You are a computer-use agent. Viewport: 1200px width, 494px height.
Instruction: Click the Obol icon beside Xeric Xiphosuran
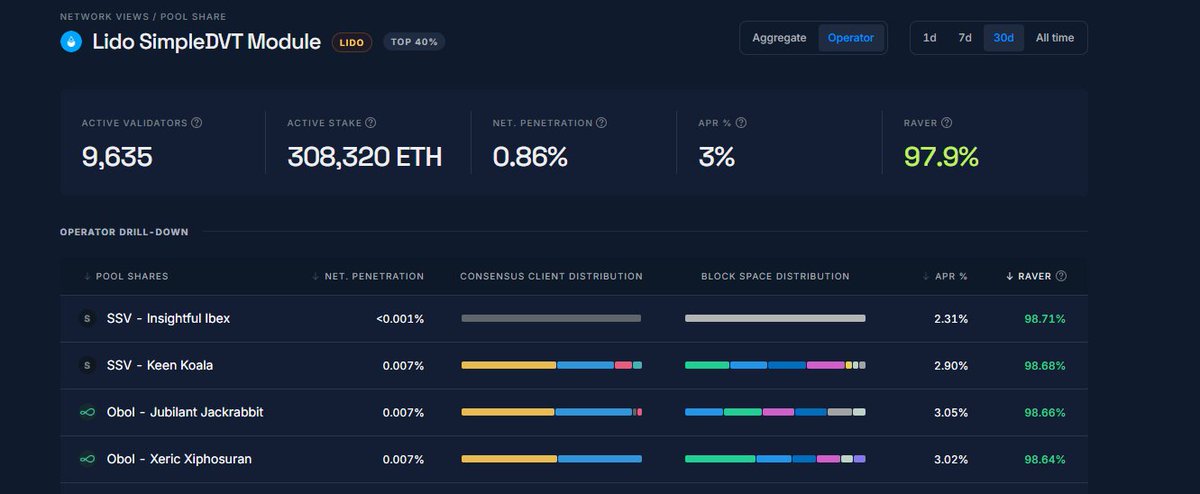coord(87,459)
